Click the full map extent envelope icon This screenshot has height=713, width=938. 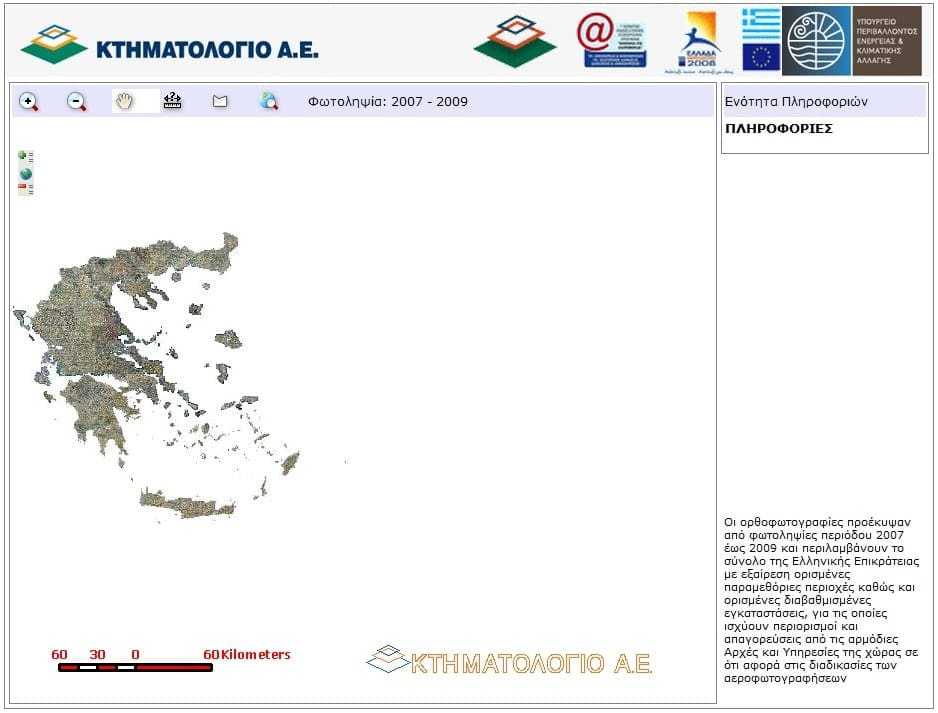pos(220,100)
